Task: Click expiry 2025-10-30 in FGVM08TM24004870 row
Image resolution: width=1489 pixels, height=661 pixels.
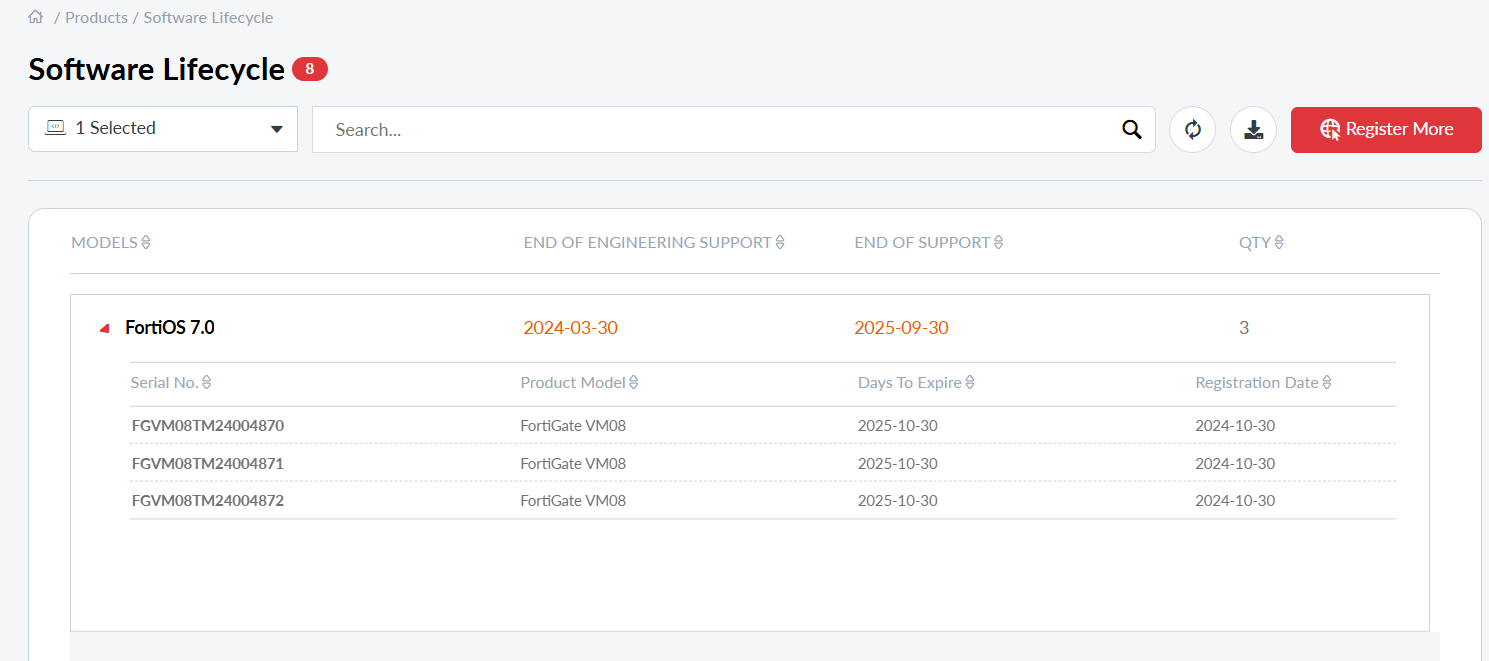Action: [898, 425]
